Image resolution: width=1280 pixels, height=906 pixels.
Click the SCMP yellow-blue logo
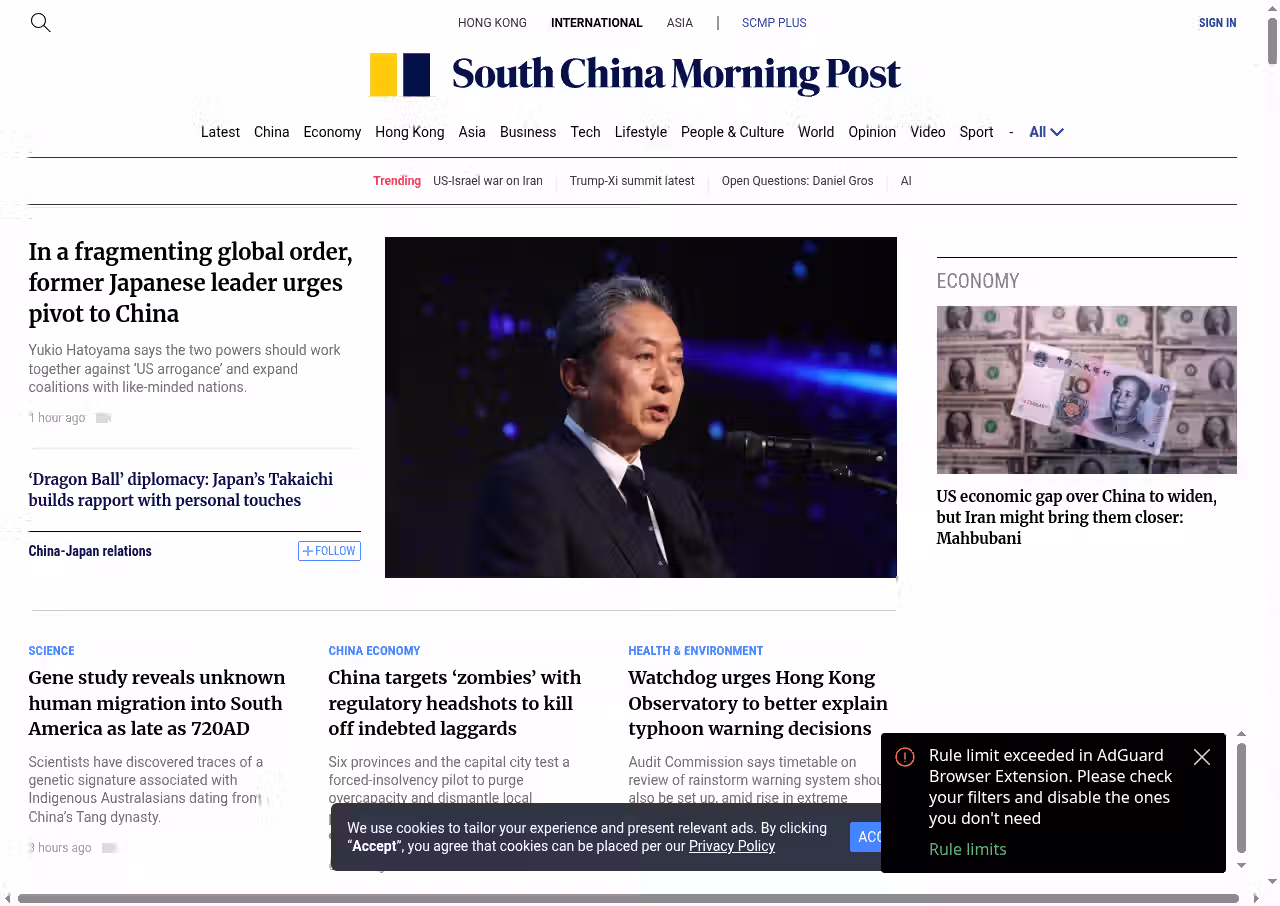(x=400, y=75)
